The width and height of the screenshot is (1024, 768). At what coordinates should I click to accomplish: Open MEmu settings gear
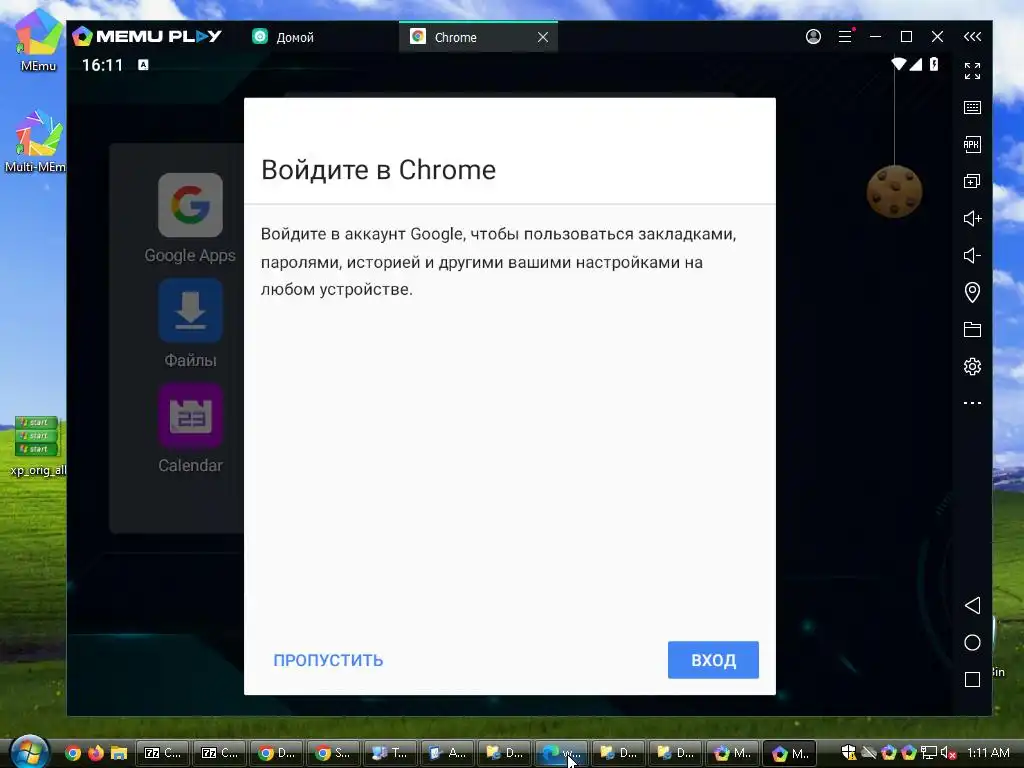tap(972, 366)
